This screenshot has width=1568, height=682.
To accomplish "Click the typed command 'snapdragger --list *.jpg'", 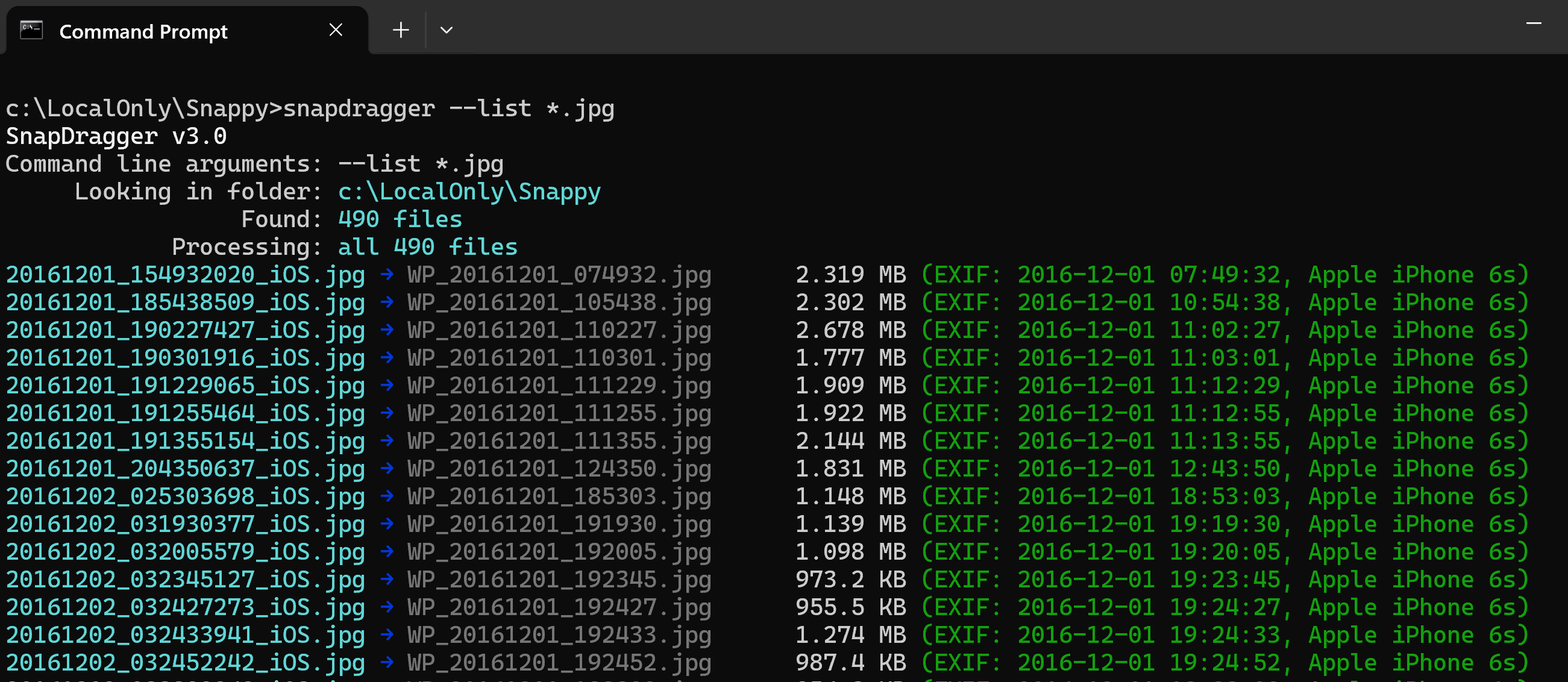I will pyautogui.click(x=449, y=108).
